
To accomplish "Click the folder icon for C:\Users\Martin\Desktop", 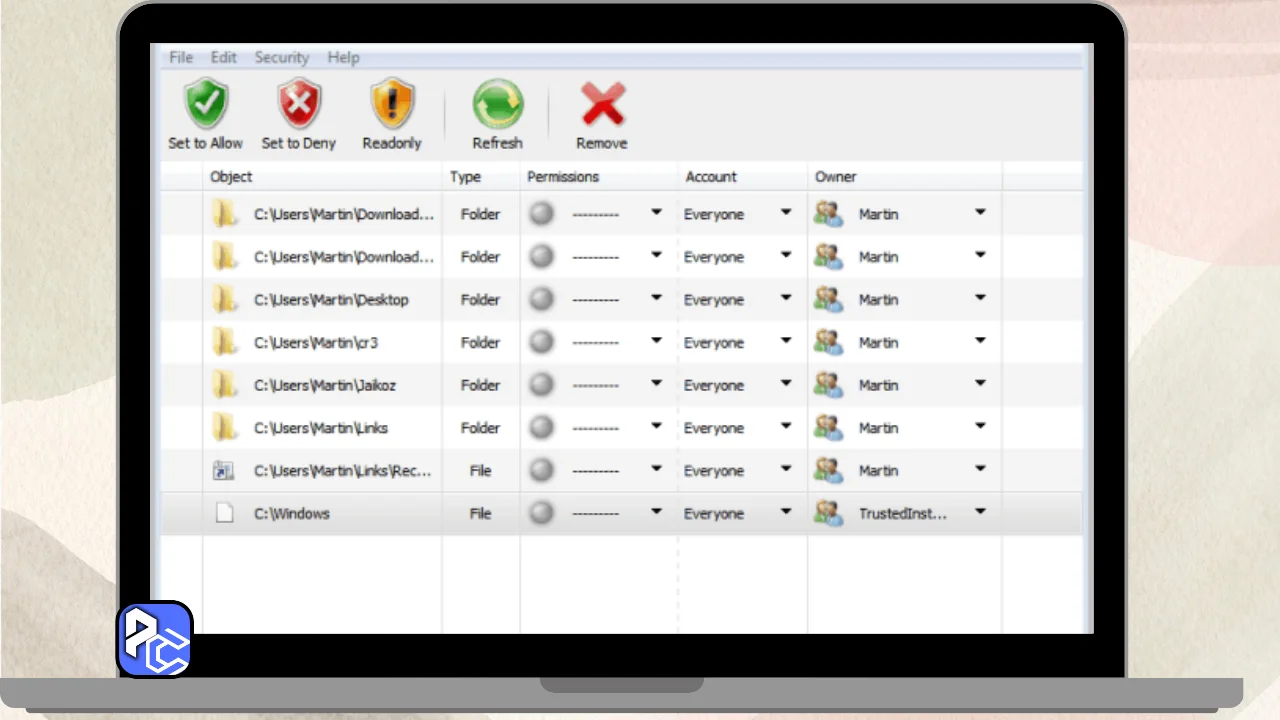I will [x=225, y=299].
